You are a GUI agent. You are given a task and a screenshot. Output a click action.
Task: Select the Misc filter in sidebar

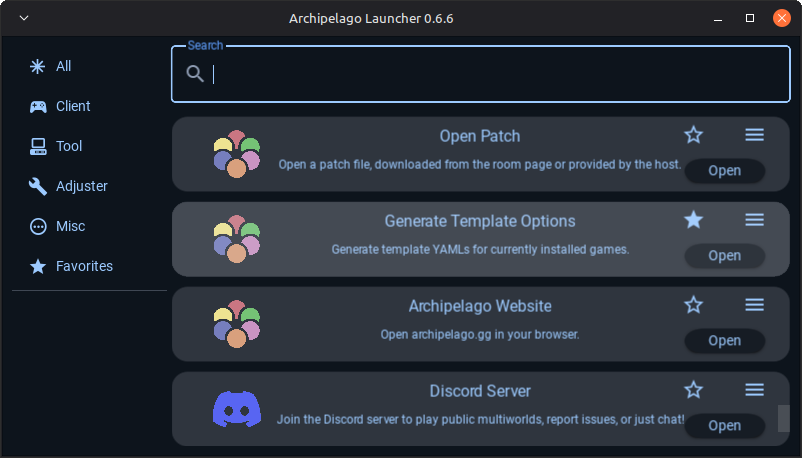click(x=57, y=226)
